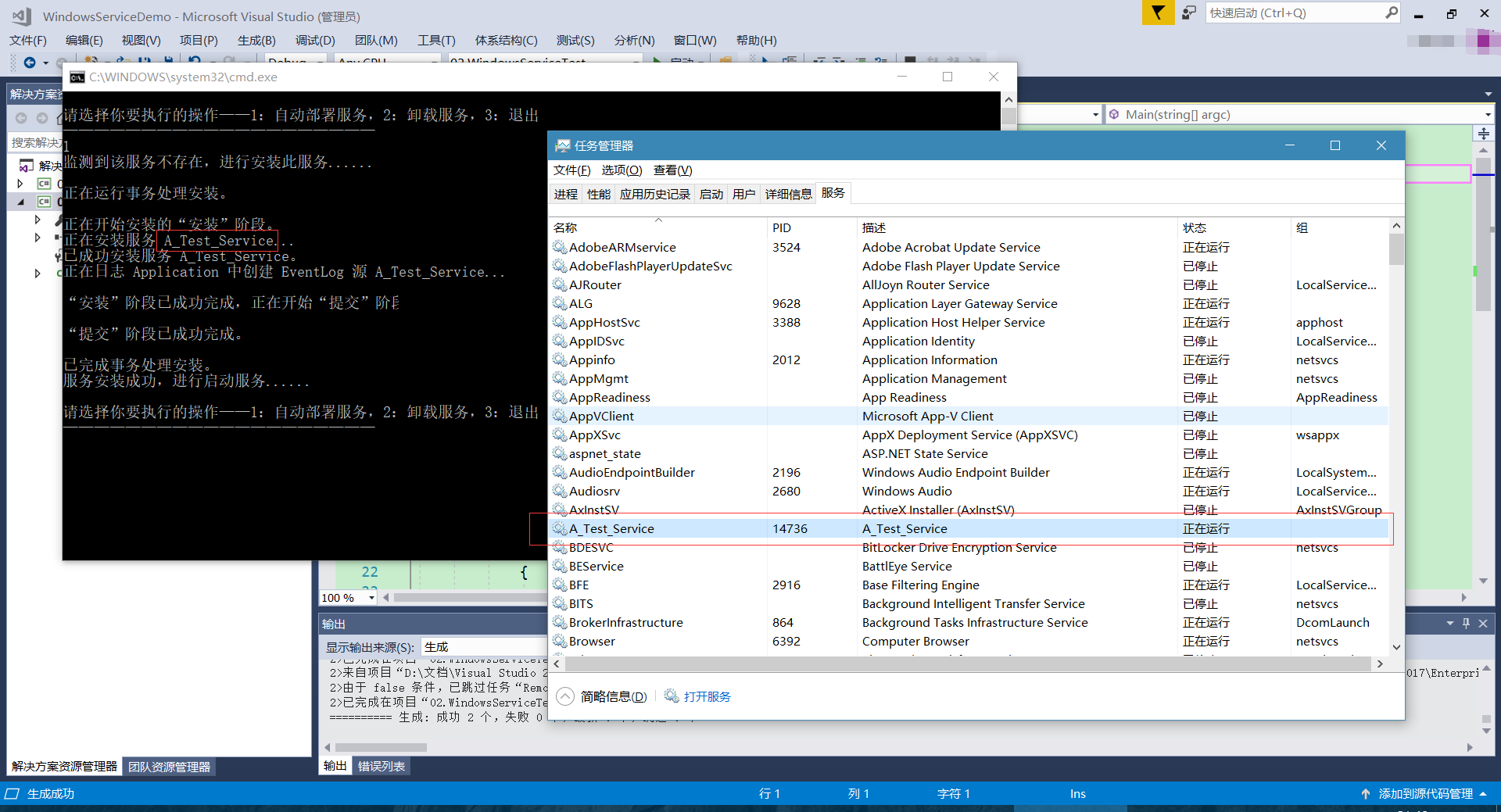Viewport: 1501px width, 812px height.
Task: Select the BrokerInfrastructure service row
Action: coord(969,622)
